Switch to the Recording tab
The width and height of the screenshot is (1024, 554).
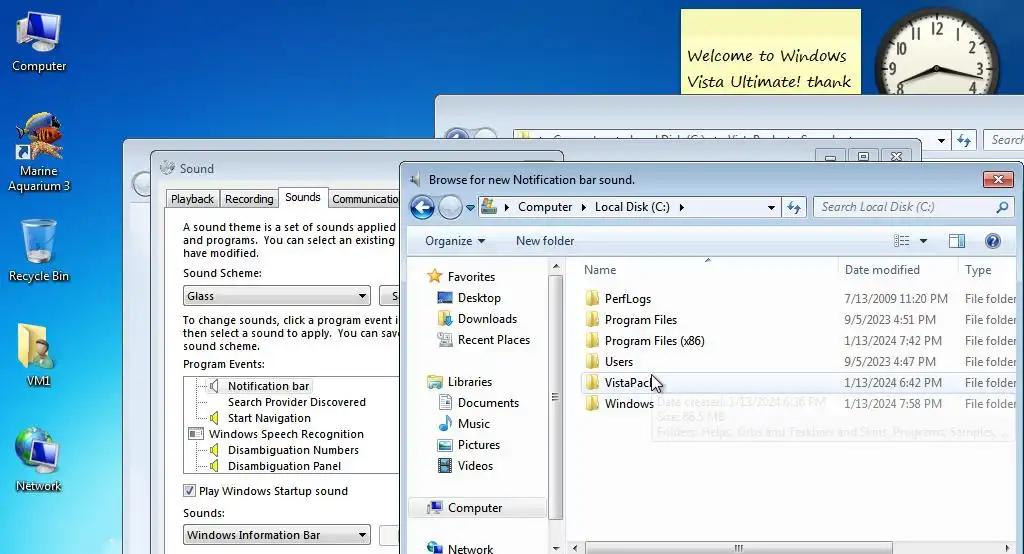[x=249, y=199]
